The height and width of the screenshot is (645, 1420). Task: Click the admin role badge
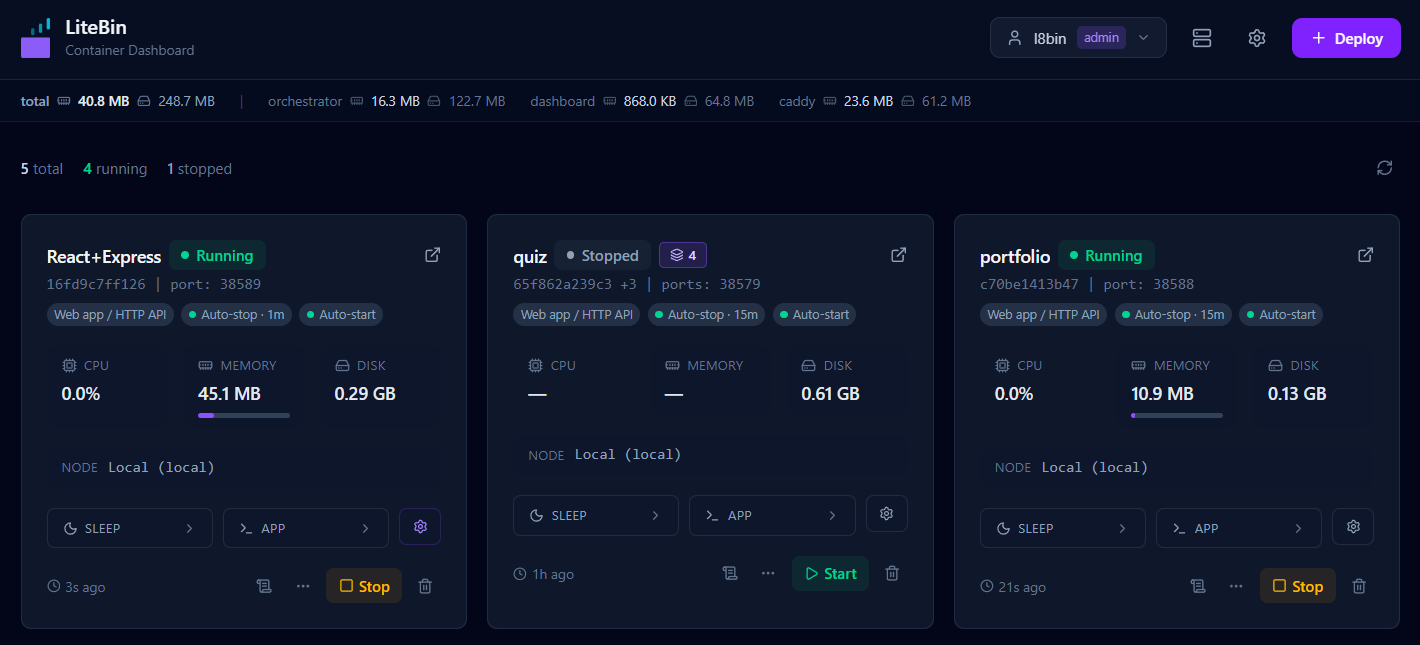[1101, 38]
